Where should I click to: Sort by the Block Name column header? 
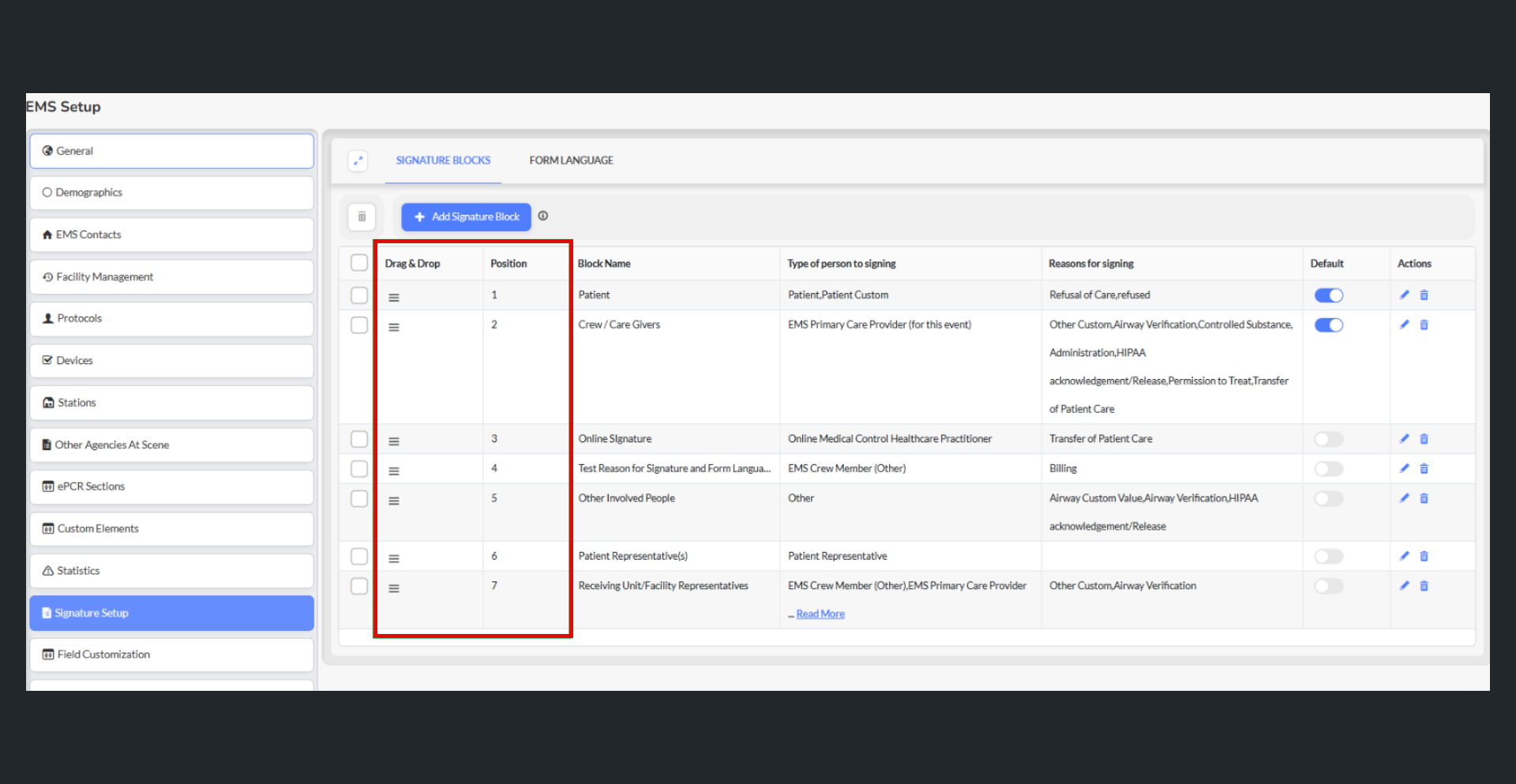click(604, 264)
